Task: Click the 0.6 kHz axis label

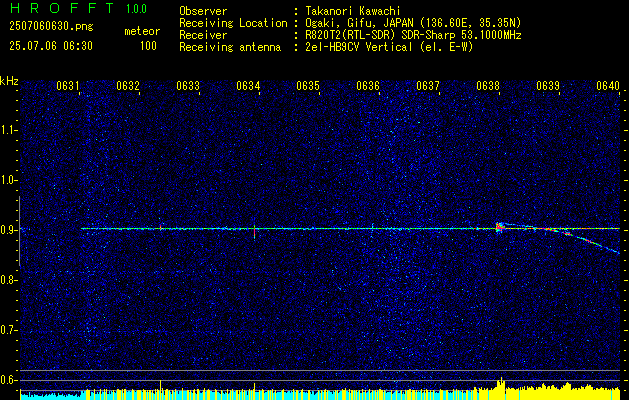Action: 9,380
